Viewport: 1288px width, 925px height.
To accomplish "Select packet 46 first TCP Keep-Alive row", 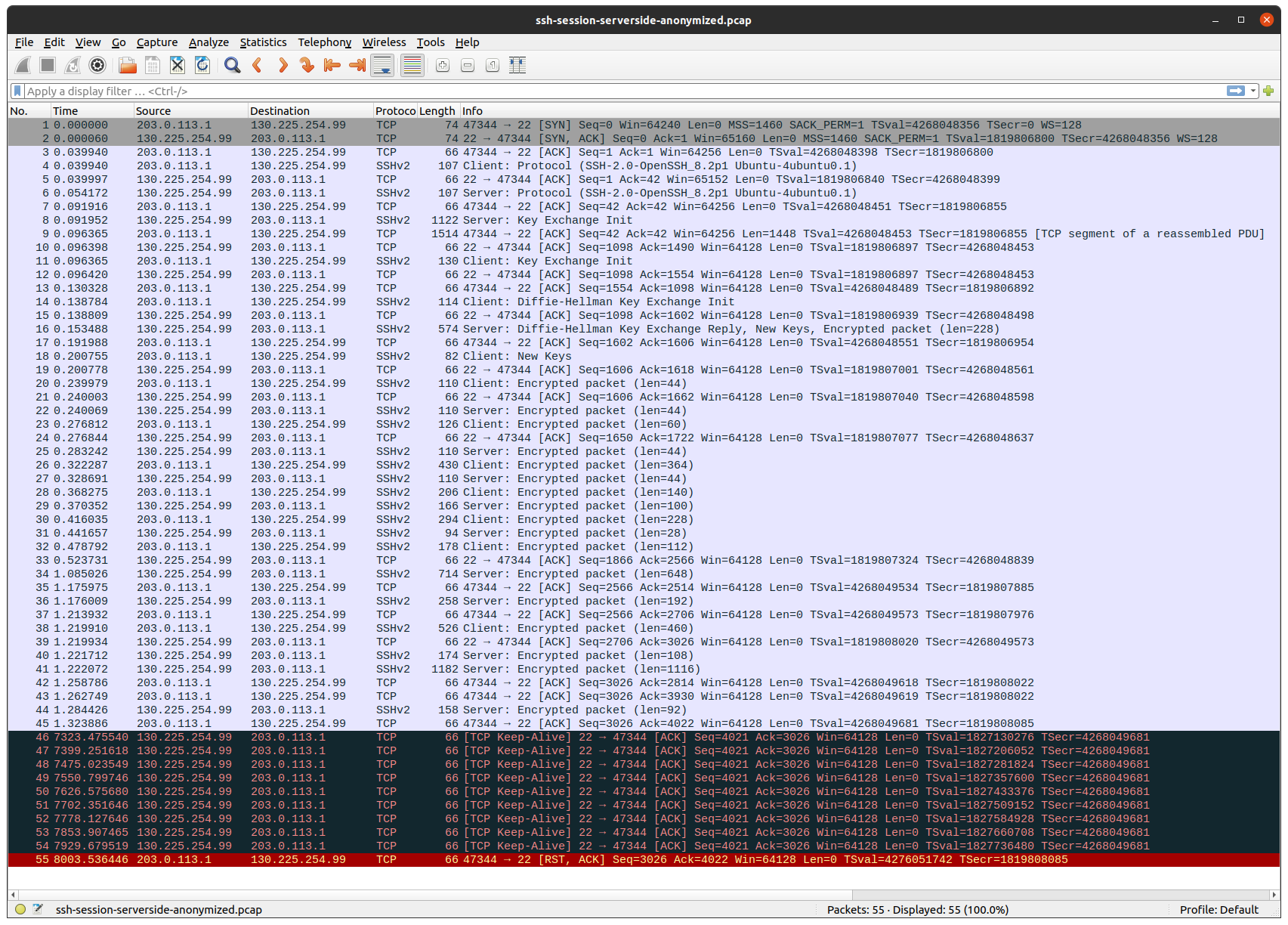I will tap(644, 737).
